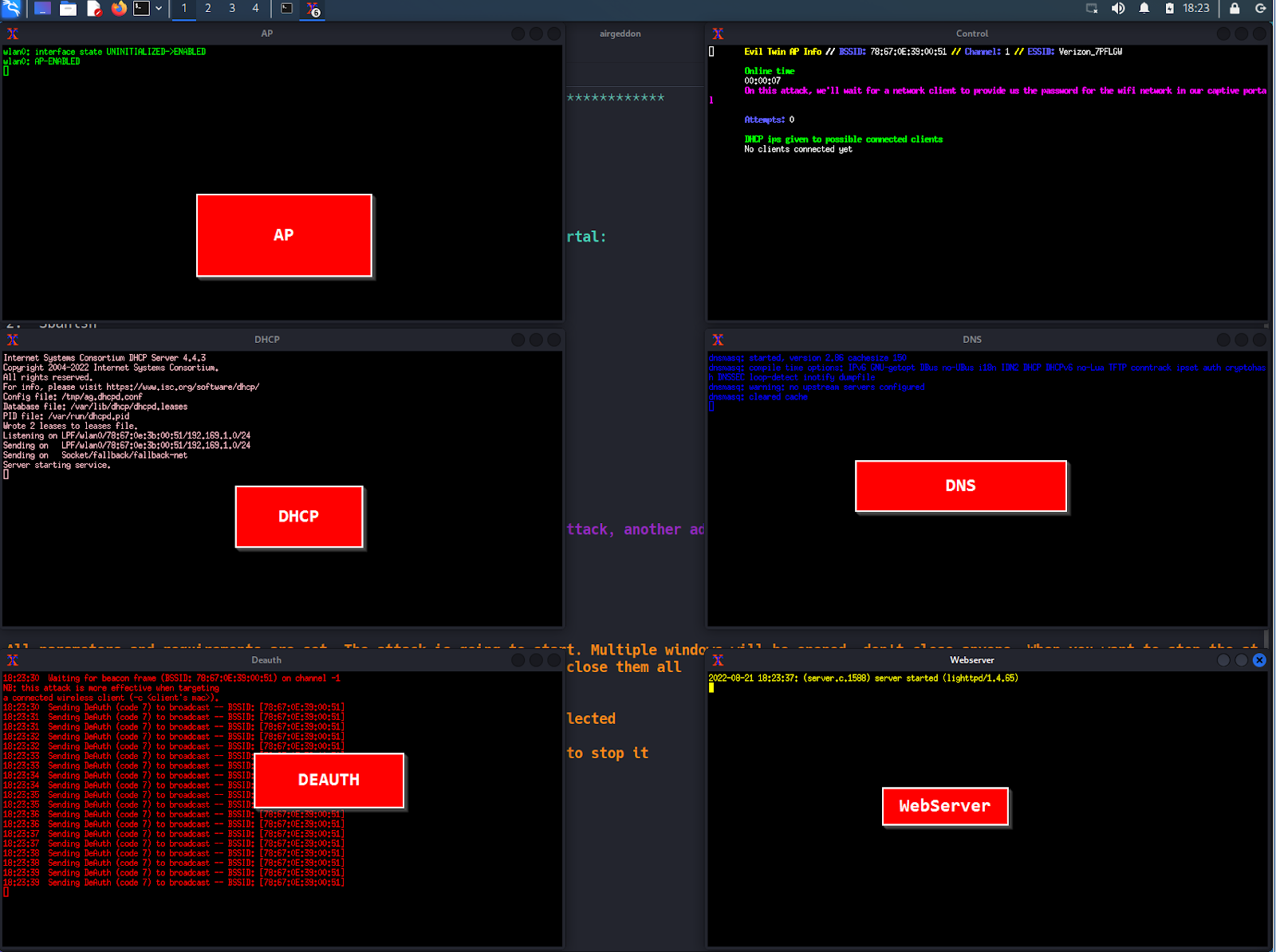Viewport: 1276px width, 952px height.
Task: Select the grouped xterm windows taskbar button
Action: point(313,9)
